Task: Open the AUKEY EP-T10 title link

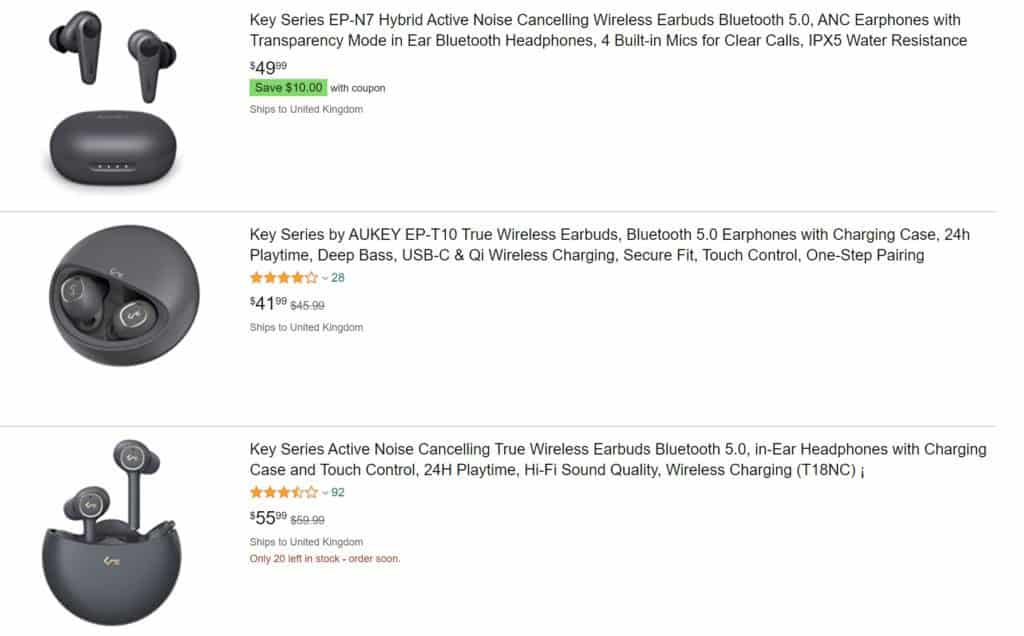Action: 609,245
